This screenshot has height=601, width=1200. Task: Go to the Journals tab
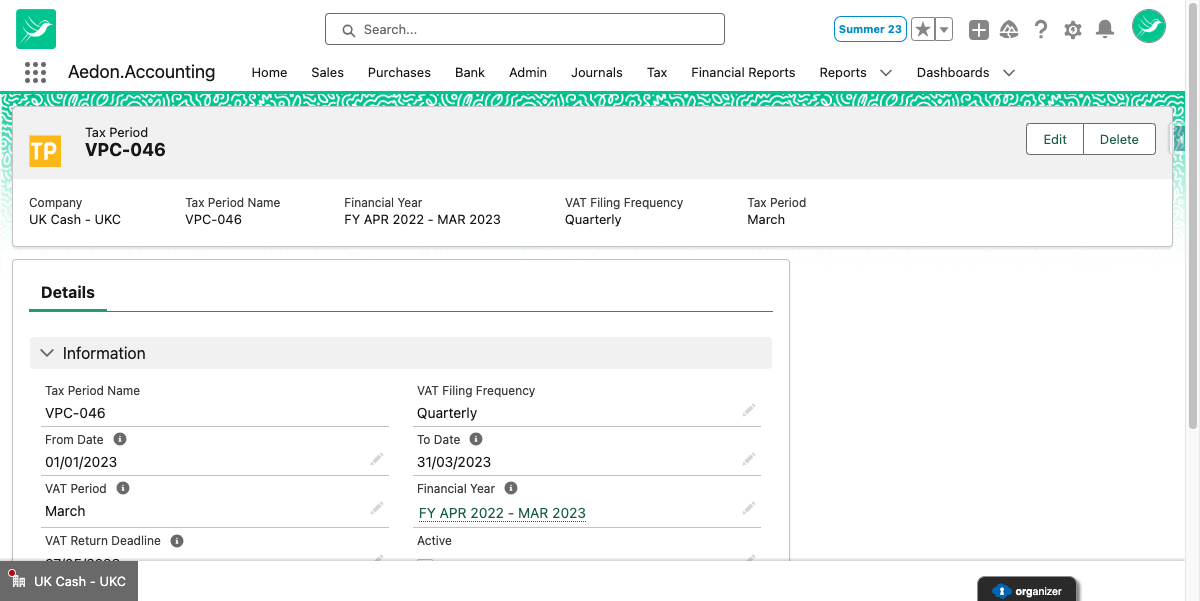point(597,72)
